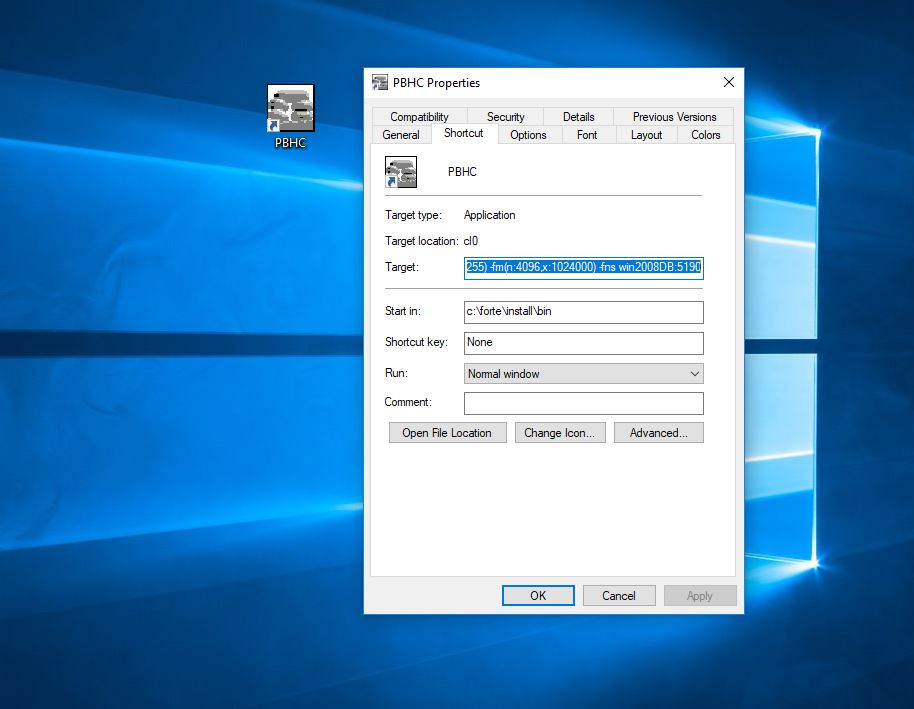Viewport: 914px width, 709px height.
Task: Focus the Shortcut key field
Action: (583, 343)
